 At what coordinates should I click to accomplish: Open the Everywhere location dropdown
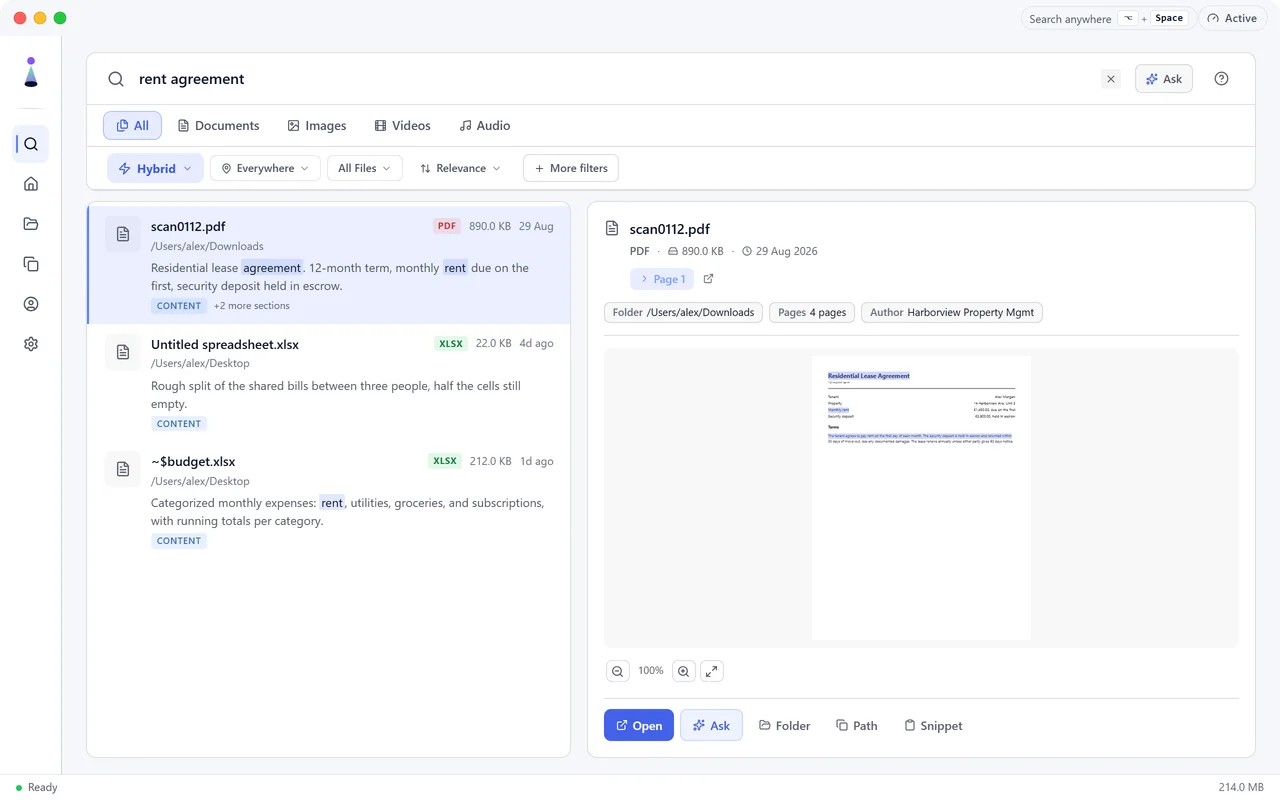coord(266,168)
